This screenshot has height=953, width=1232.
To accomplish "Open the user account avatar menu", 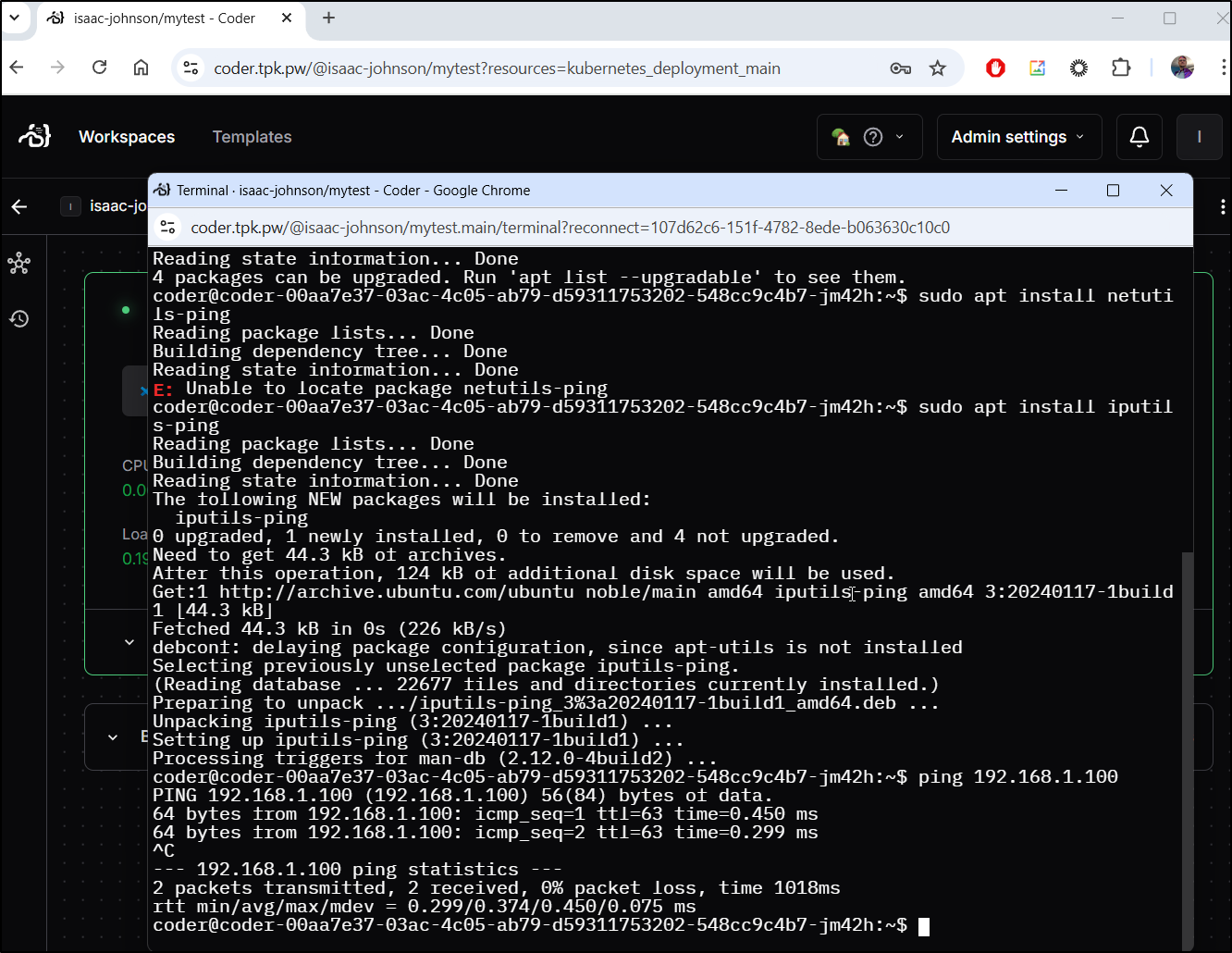I will (x=1200, y=137).
